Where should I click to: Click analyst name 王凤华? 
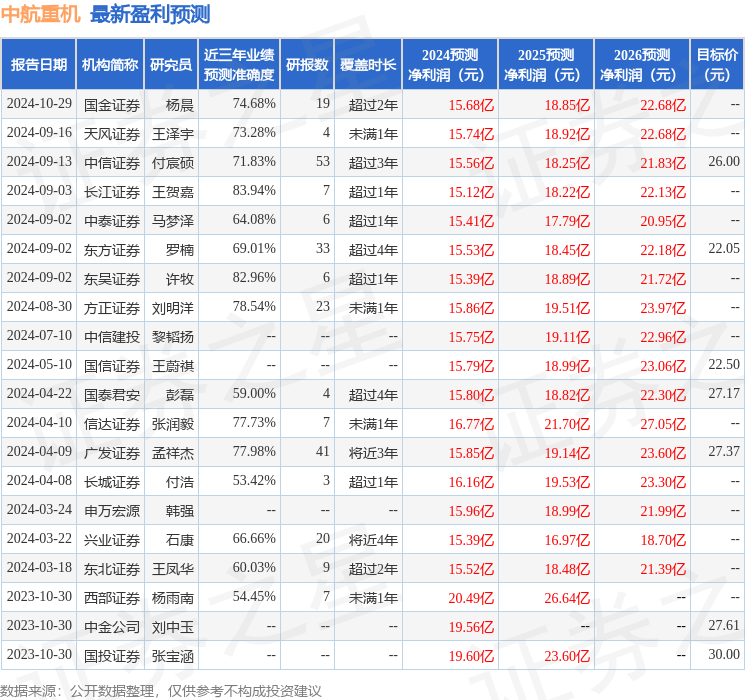[172, 569]
